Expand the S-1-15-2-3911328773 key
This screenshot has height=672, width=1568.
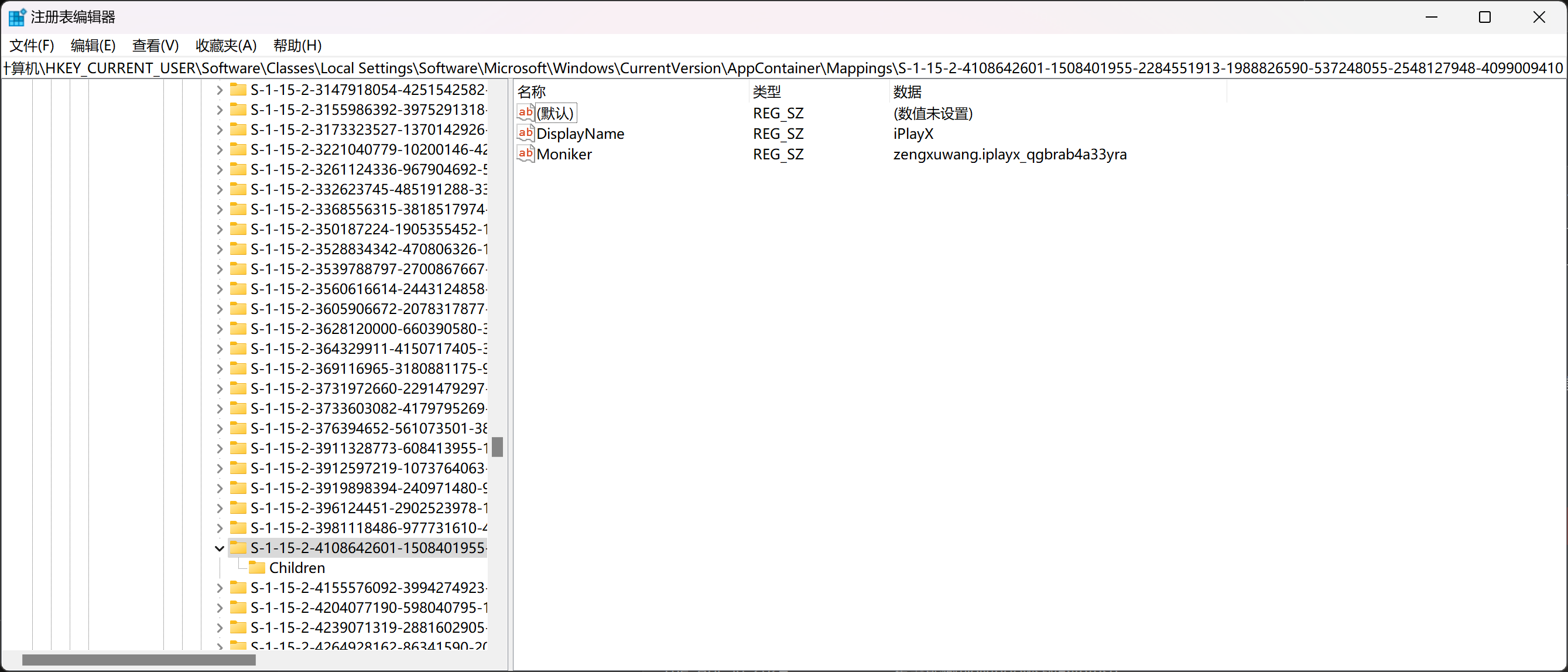(x=219, y=448)
